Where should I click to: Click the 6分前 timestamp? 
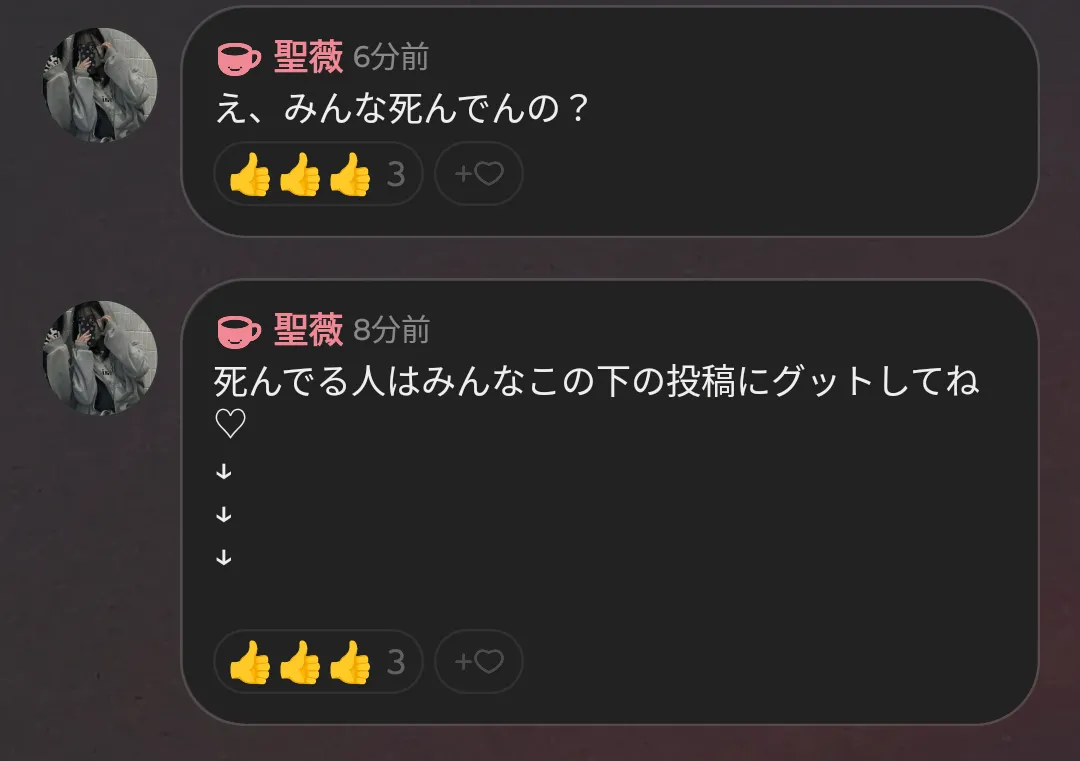pyautogui.click(x=391, y=58)
